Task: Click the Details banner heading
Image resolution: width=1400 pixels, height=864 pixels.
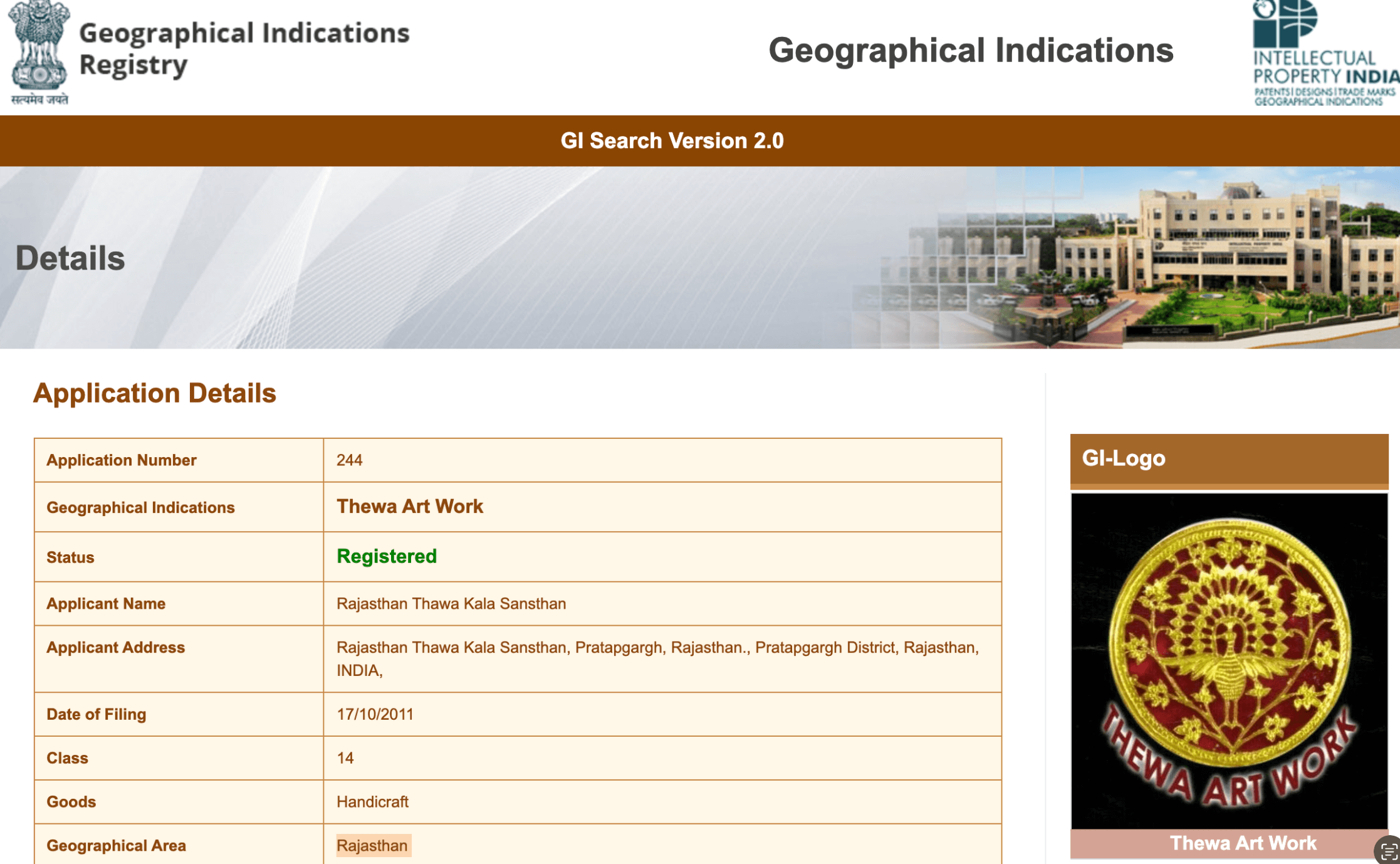Action: [70, 258]
